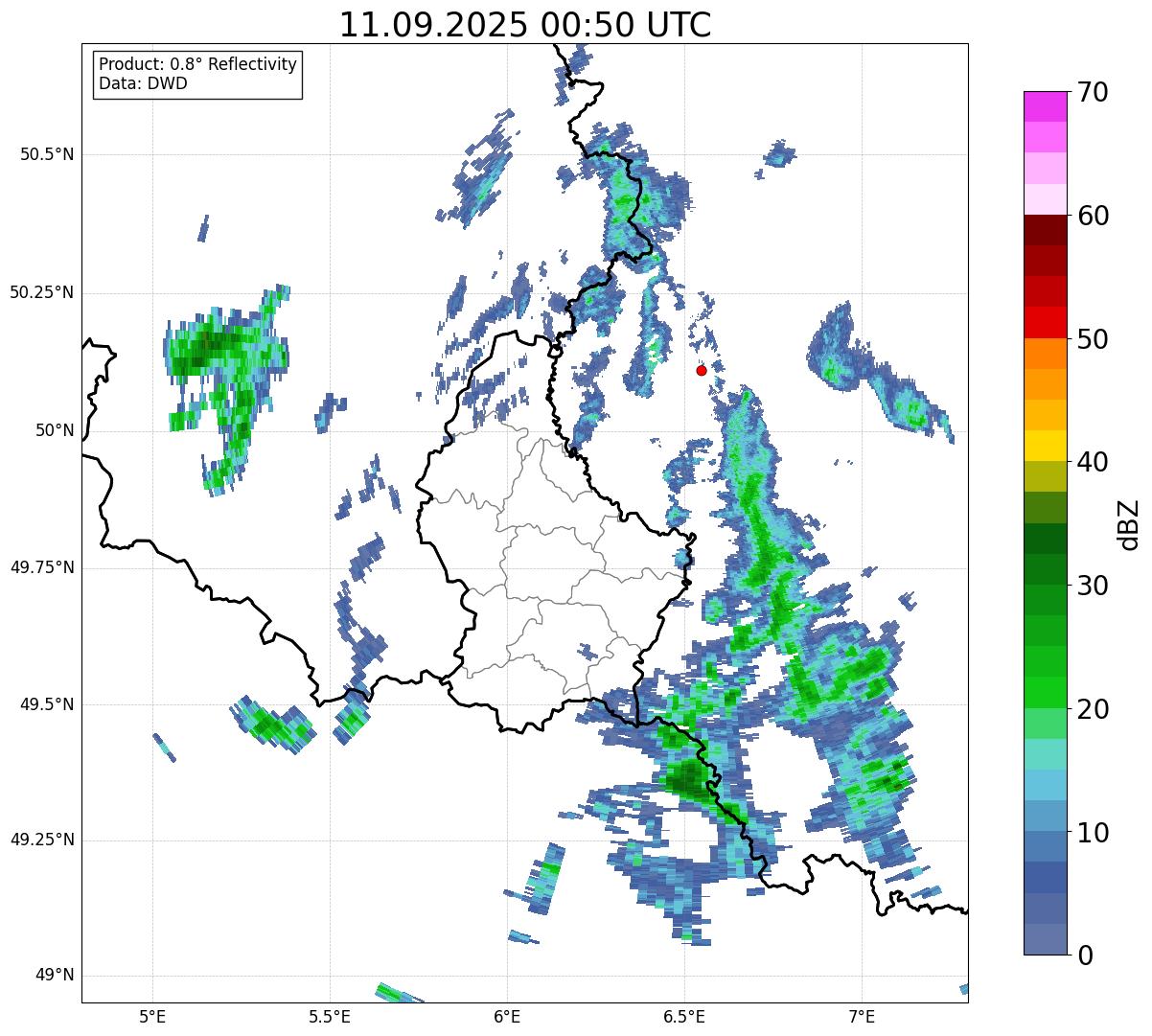The height and width of the screenshot is (1036, 1152).
Task: Click the 6.5°E longitude label
Action: click(684, 1016)
